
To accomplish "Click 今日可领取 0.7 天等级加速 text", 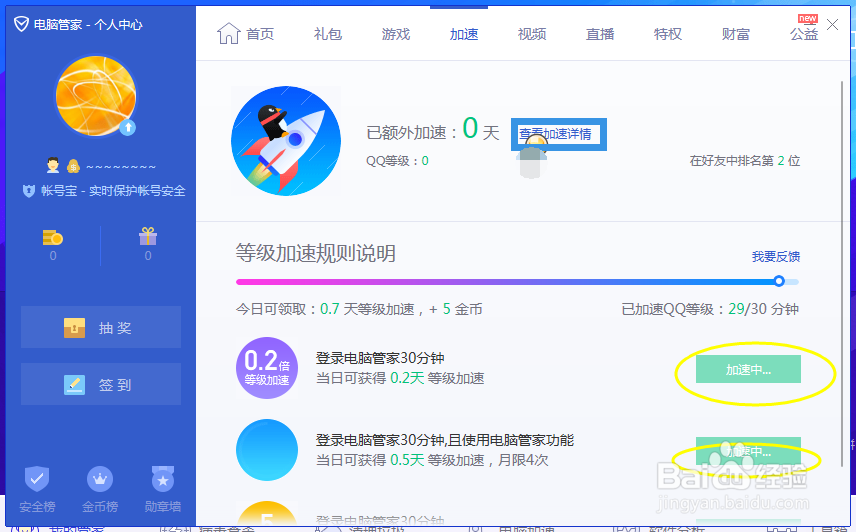I will click(x=325, y=309).
